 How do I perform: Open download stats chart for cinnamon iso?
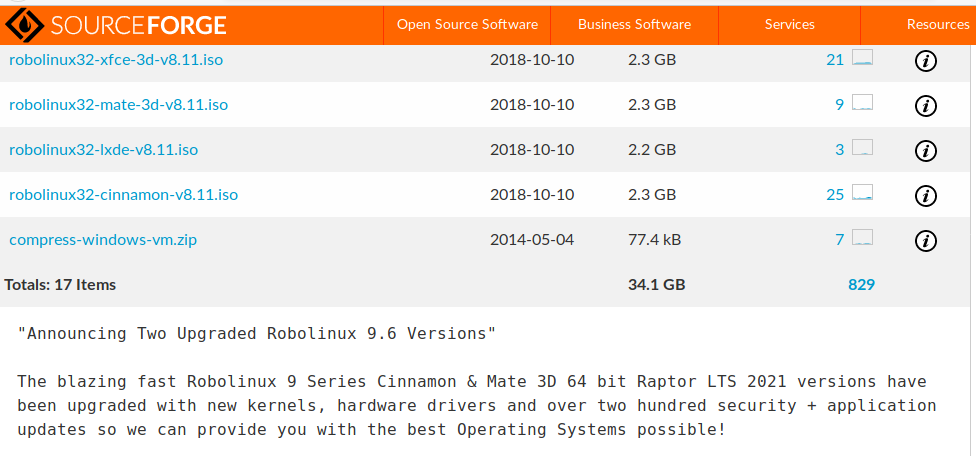click(x=862, y=192)
